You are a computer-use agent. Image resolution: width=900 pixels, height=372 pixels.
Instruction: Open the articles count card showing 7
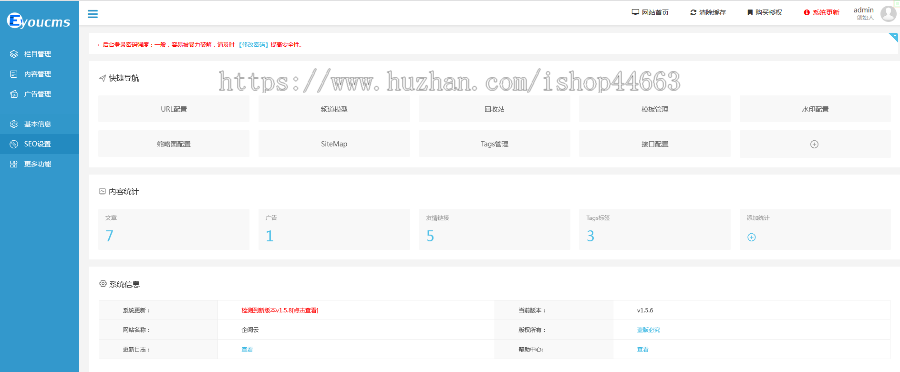pos(173,229)
